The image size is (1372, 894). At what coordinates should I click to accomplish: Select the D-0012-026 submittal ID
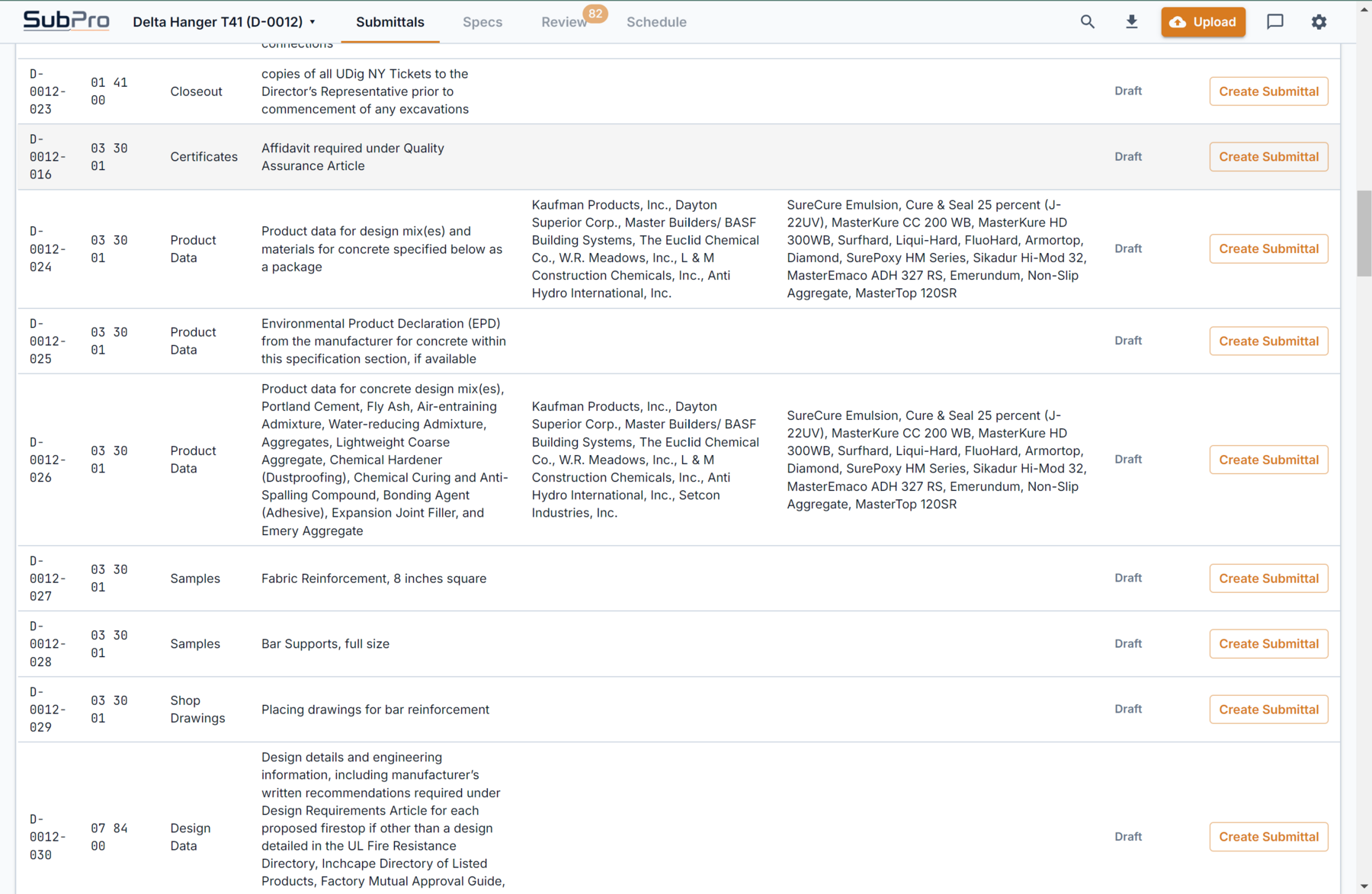point(47,460)
